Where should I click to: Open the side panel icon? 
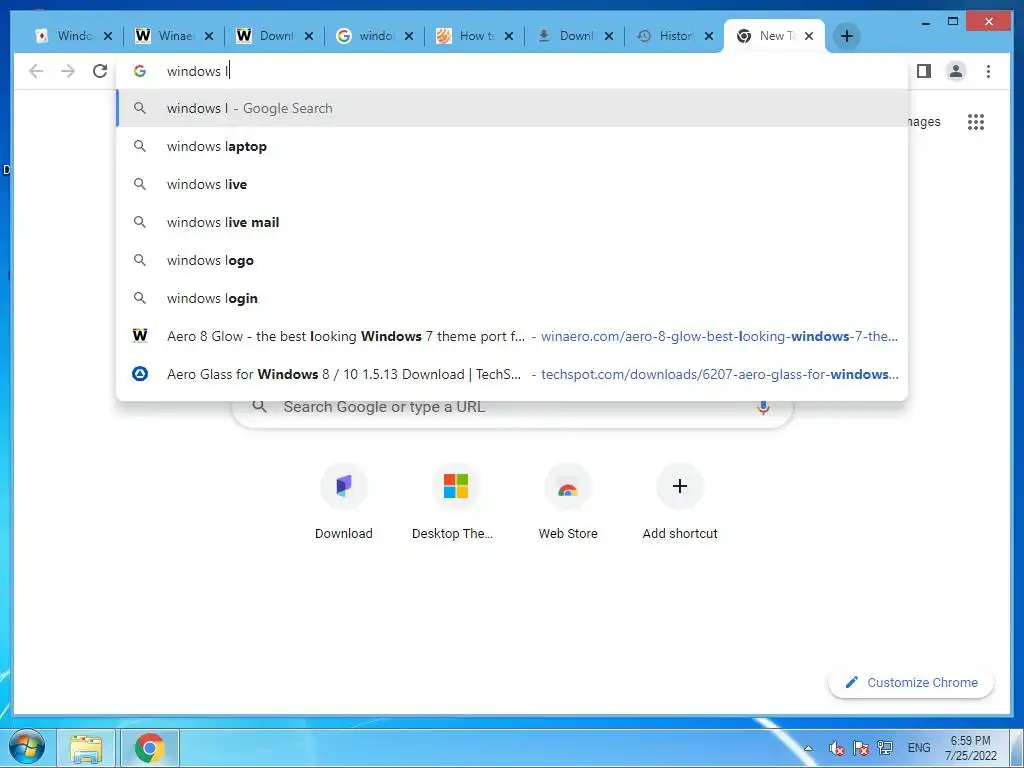(x=923, y=71)
